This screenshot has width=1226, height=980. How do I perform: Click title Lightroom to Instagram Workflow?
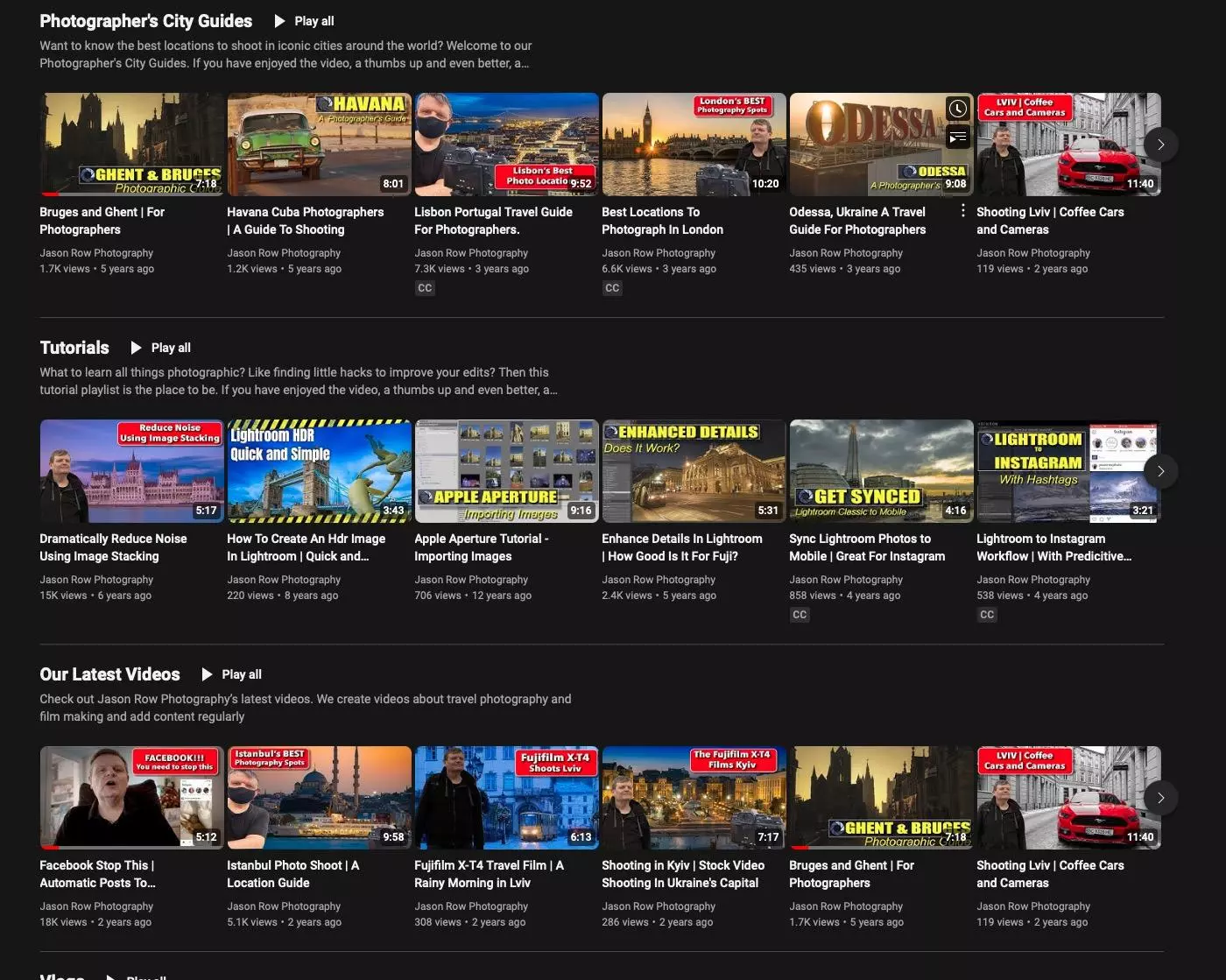(x=1054, y=547)
